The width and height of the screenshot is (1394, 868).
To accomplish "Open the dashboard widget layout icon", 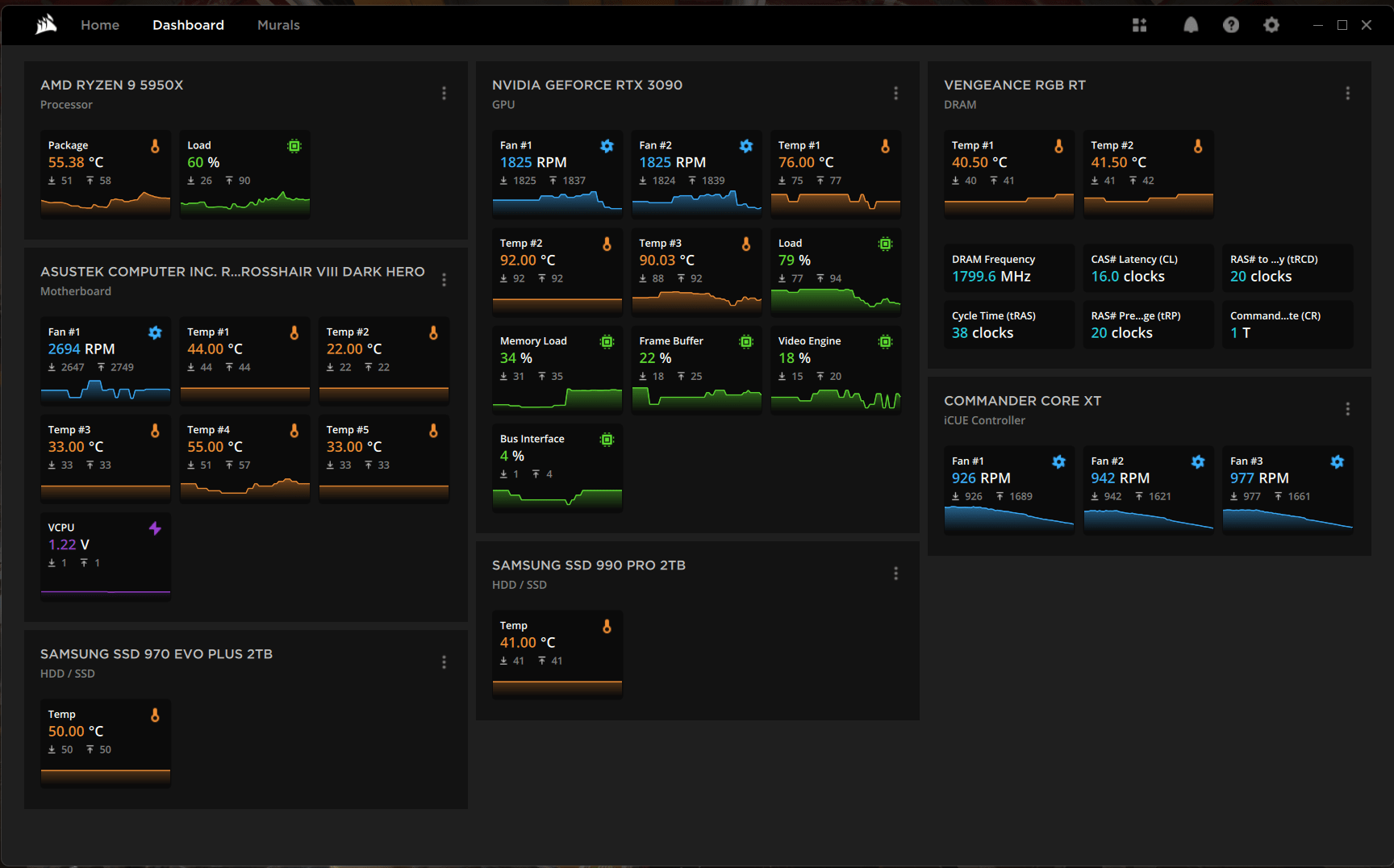I will click(x=1139, y=25).
